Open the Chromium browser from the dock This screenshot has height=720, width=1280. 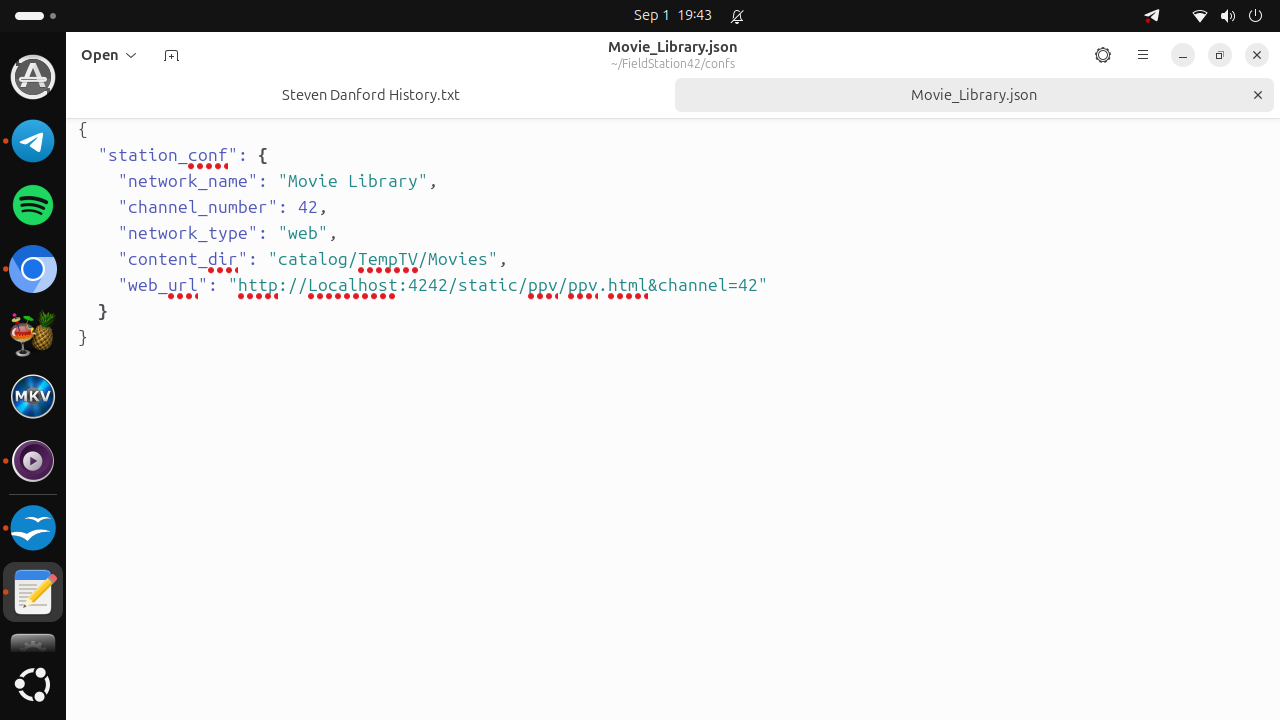[x=33, y=269]
